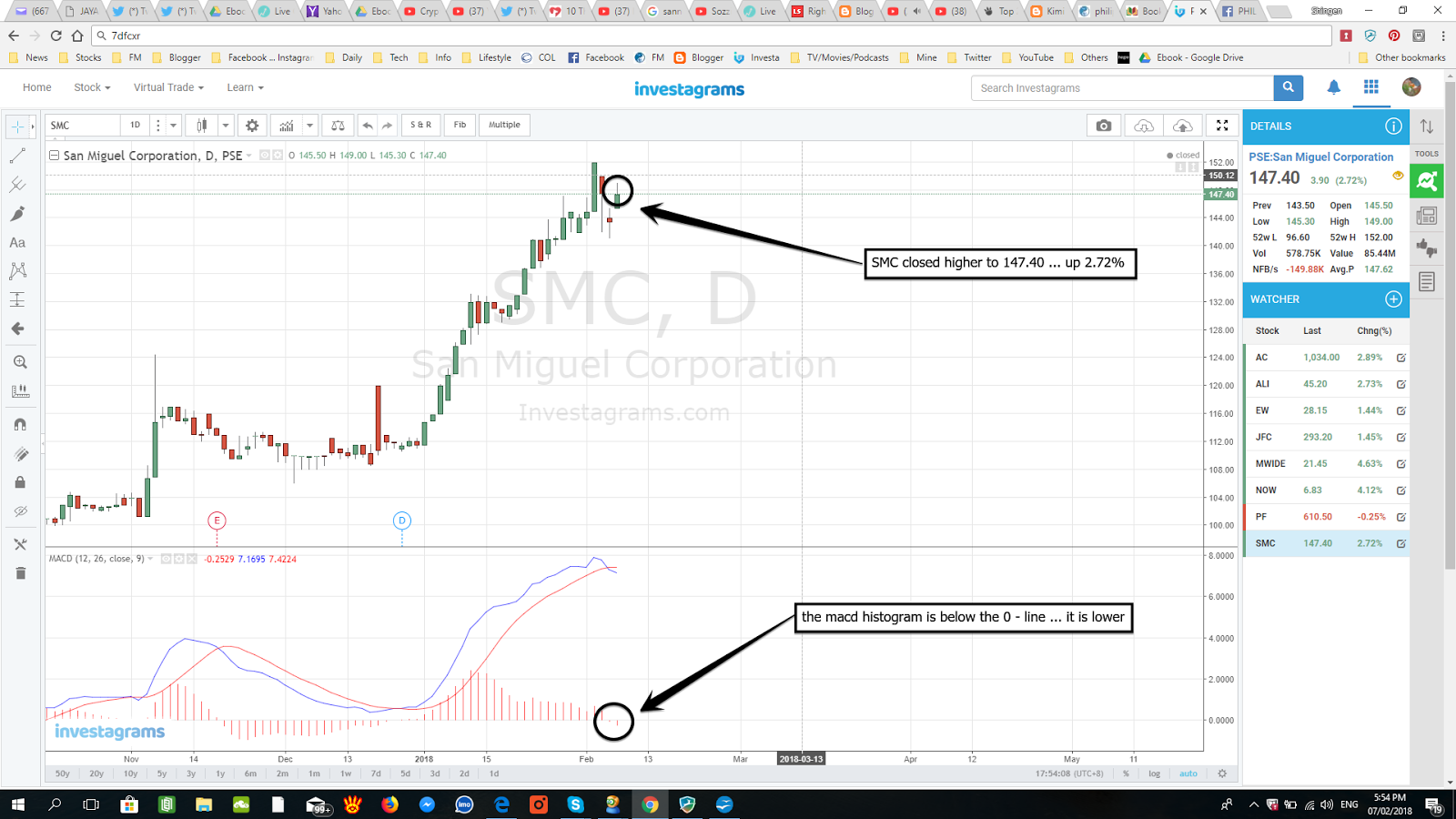Toggle stay-in-drawing-mode pencil tool
Image resolution: width=1456 pixels, height=819 pixels.
[x=20, y=453]
